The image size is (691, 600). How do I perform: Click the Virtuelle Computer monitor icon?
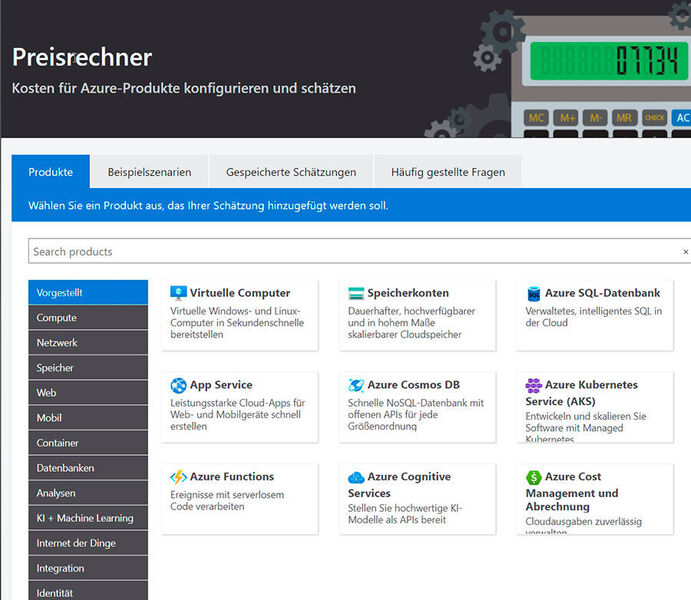pos(178,293)
